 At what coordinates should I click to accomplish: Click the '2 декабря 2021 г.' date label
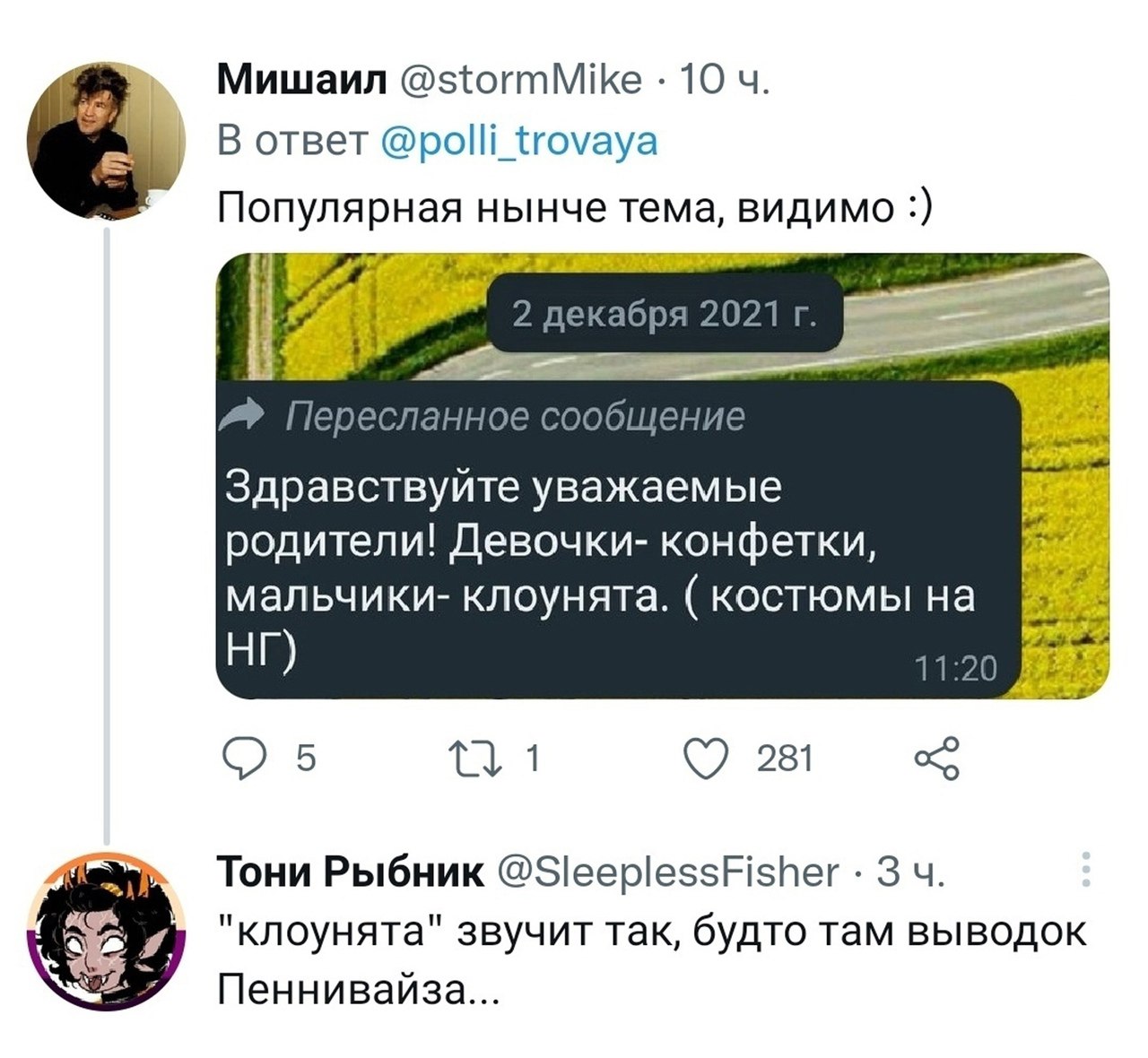click(664, 314)
